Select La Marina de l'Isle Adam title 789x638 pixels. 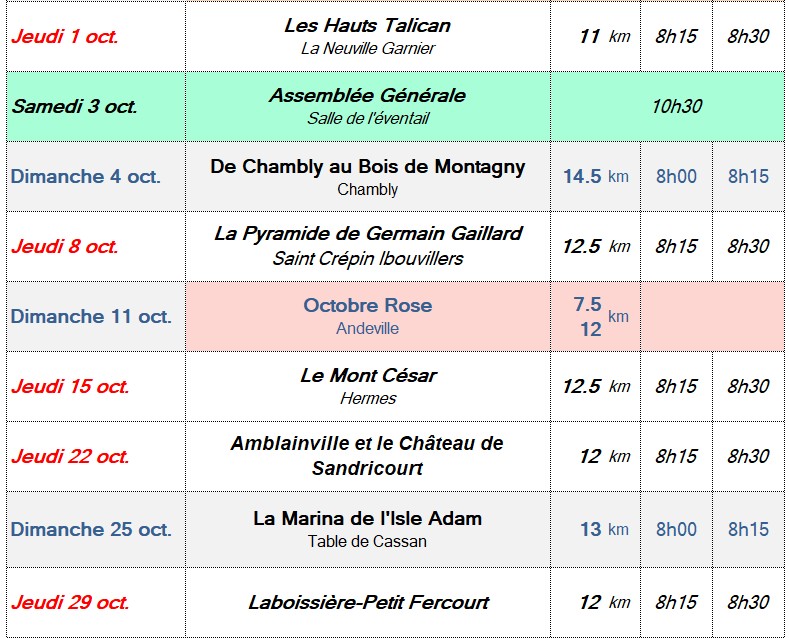click(367, 518)
